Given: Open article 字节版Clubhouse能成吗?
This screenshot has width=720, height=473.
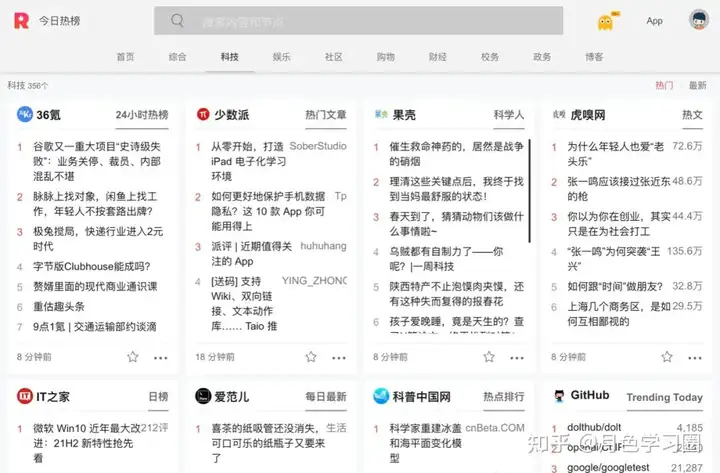Looking at the screenshot, I should point(91,266).
